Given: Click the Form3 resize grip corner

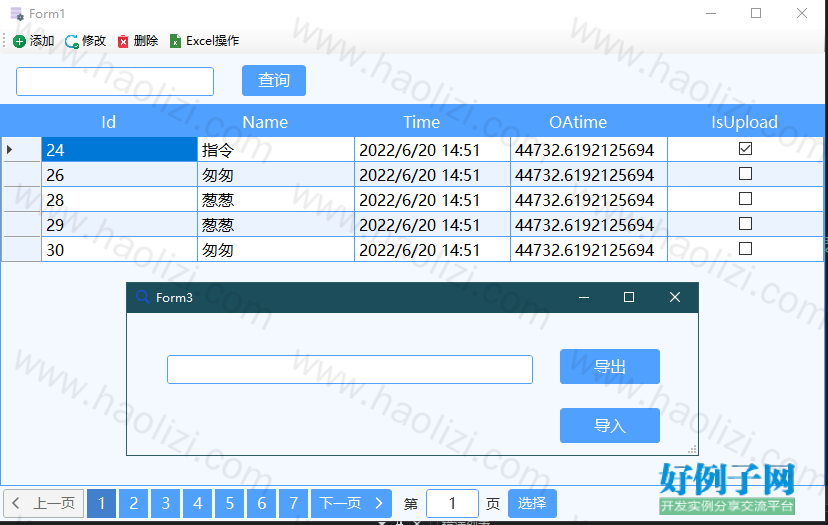Looking at the screenshot, I should pyautogui.click(x=692, y=449).
